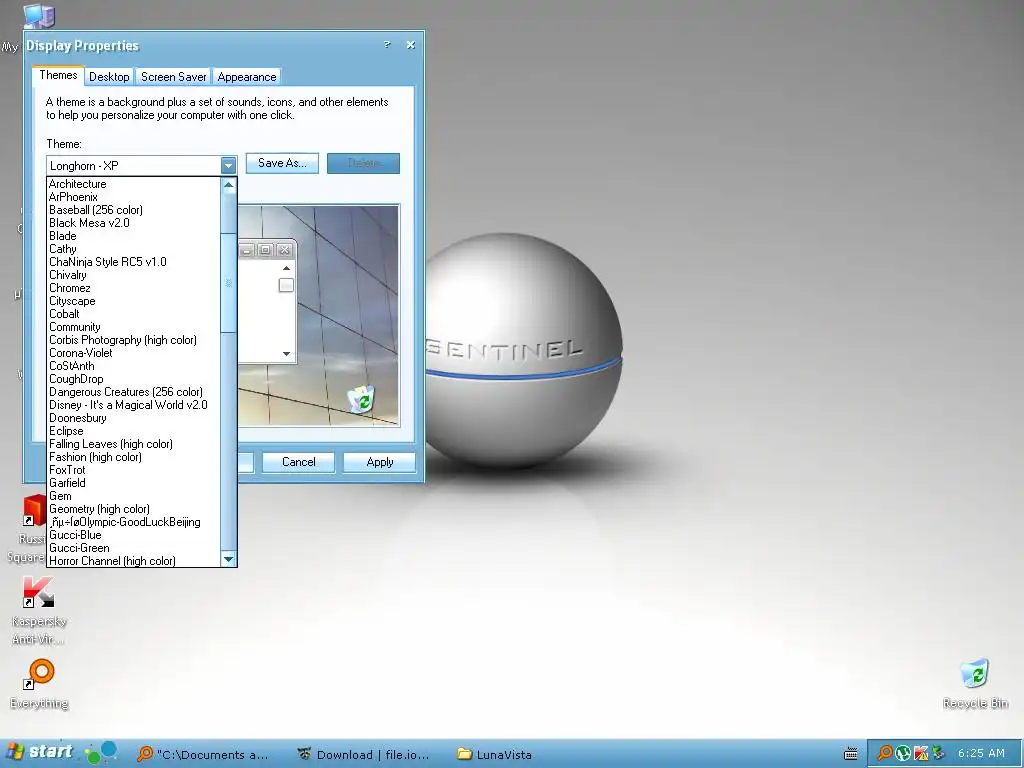The height and width of the screenshot is (768, 1024).
Task: Click the My Computer desktop icon
Action: [39, 15]
